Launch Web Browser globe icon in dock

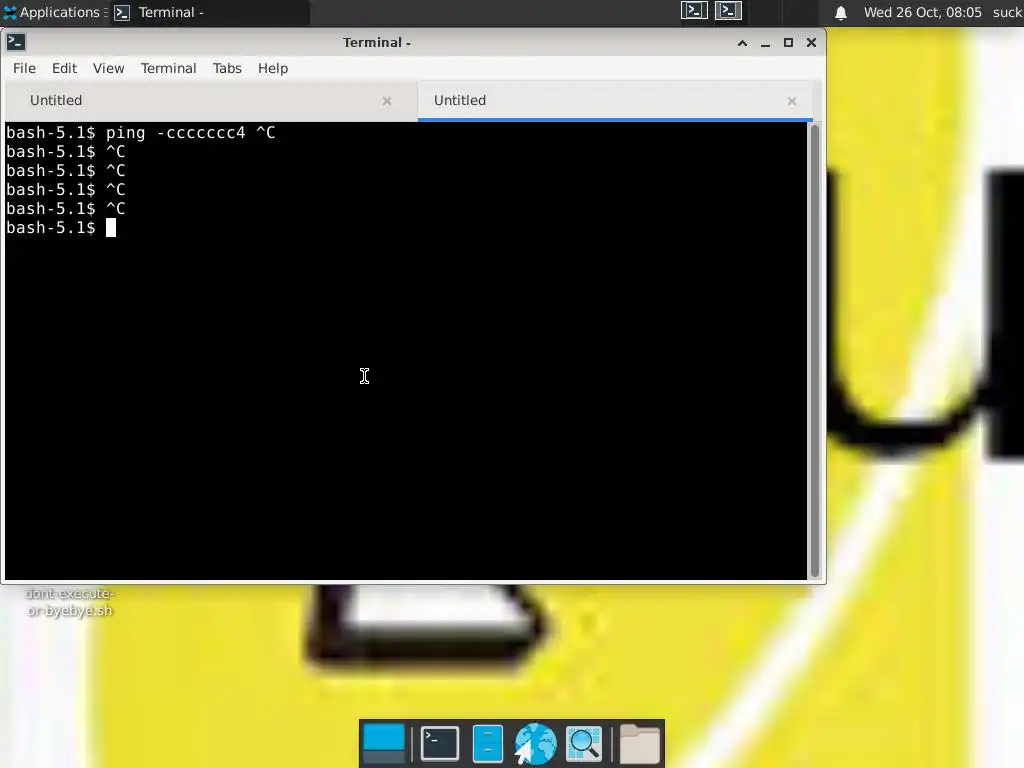pos(536,744)
